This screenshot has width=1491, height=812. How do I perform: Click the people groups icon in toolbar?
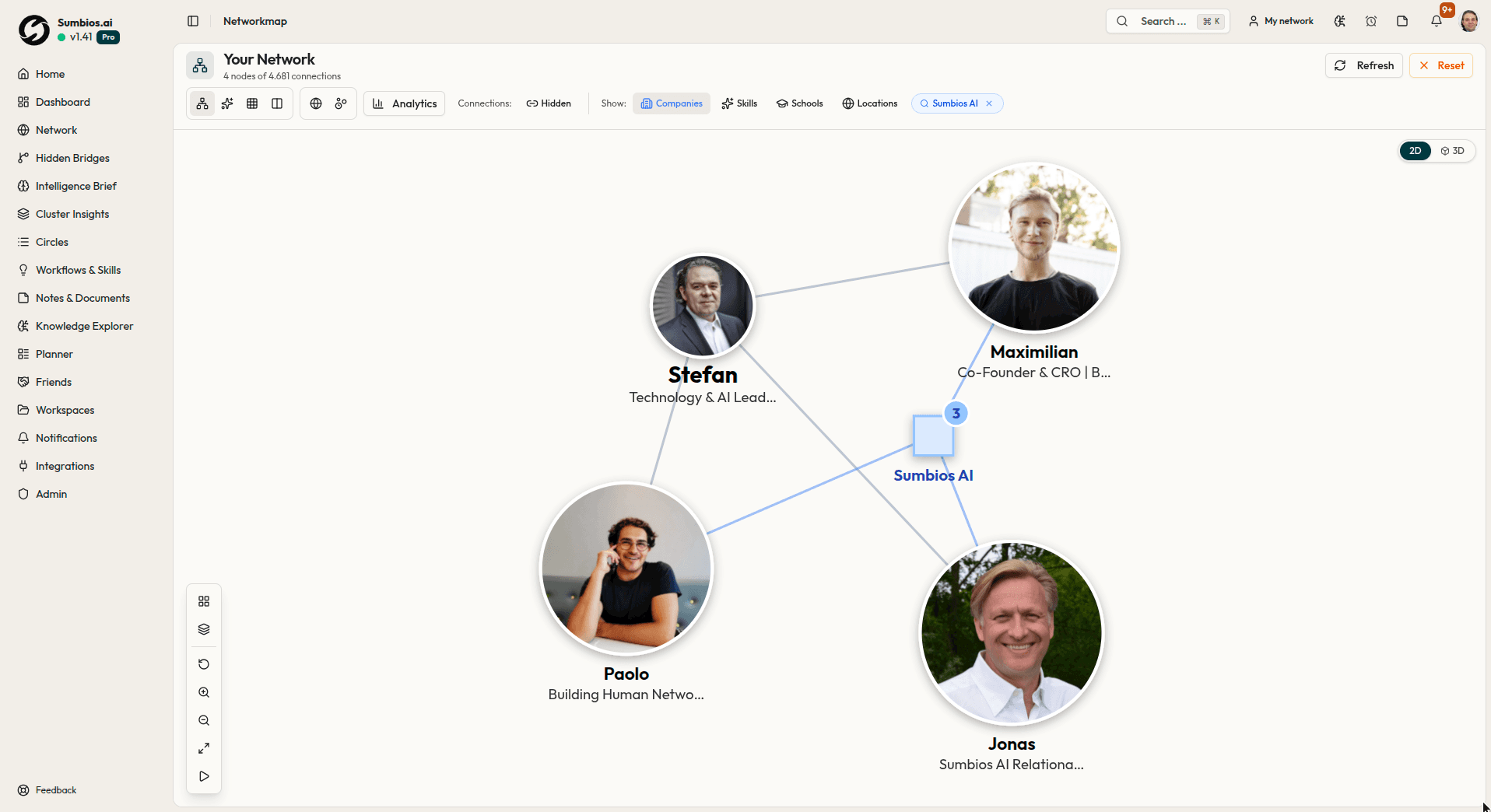[341, 103]
